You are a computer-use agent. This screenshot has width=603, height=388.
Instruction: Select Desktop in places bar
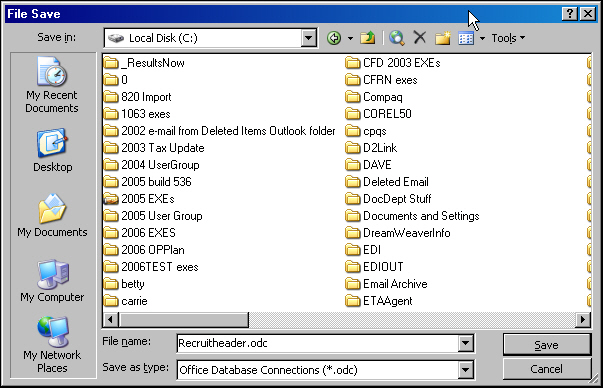coord(52,150)
